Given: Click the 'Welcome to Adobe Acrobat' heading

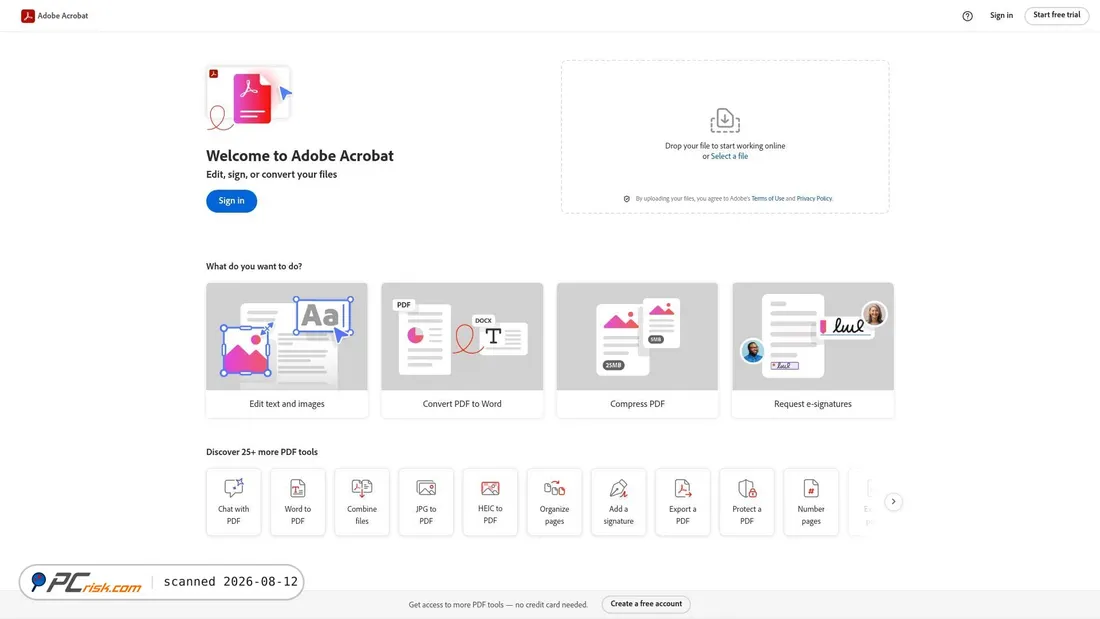Looking at the screenshot, I should click(300, 156).
